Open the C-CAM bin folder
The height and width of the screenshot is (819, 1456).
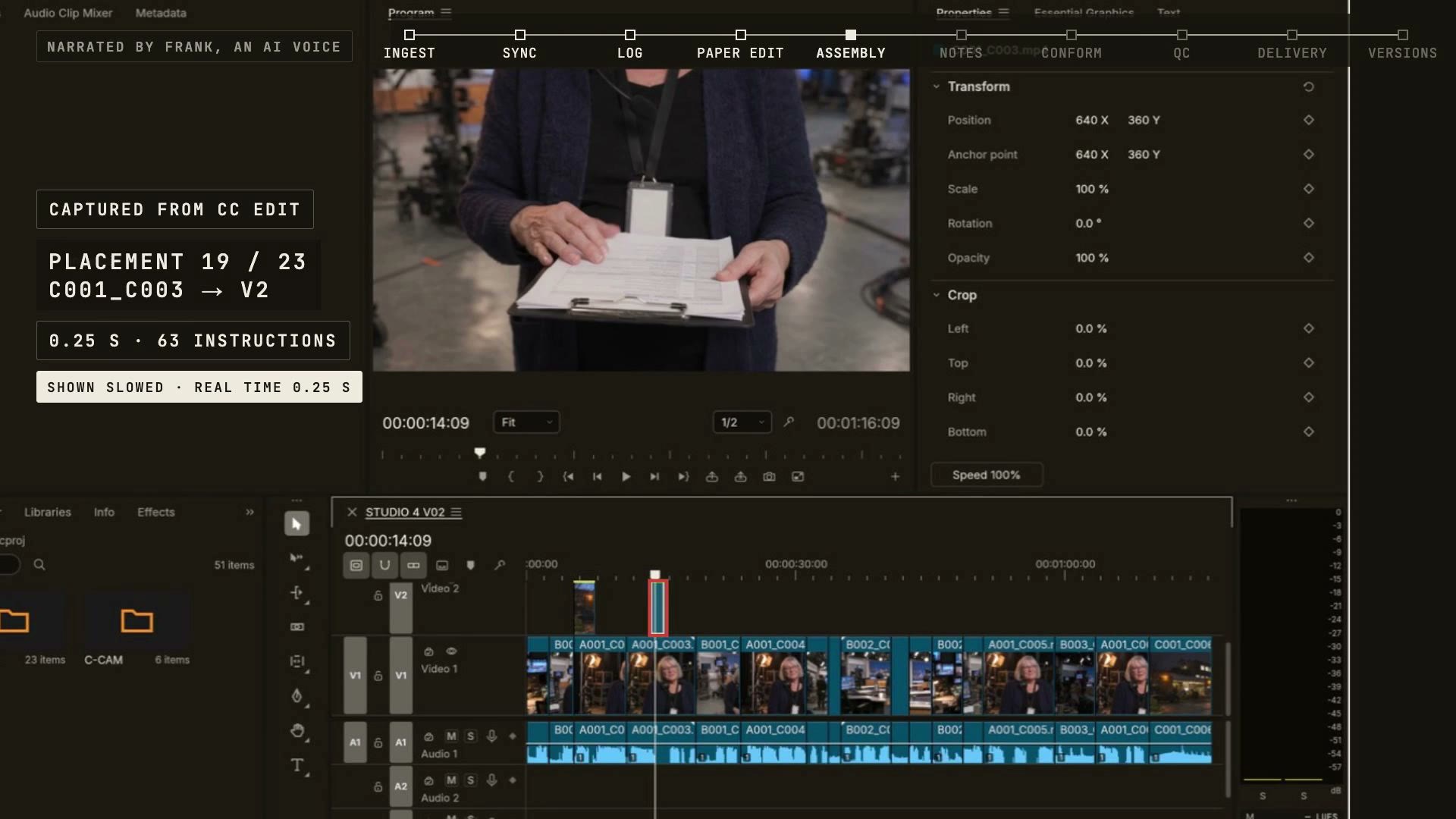pyautogui.click(x=136, y=621)
